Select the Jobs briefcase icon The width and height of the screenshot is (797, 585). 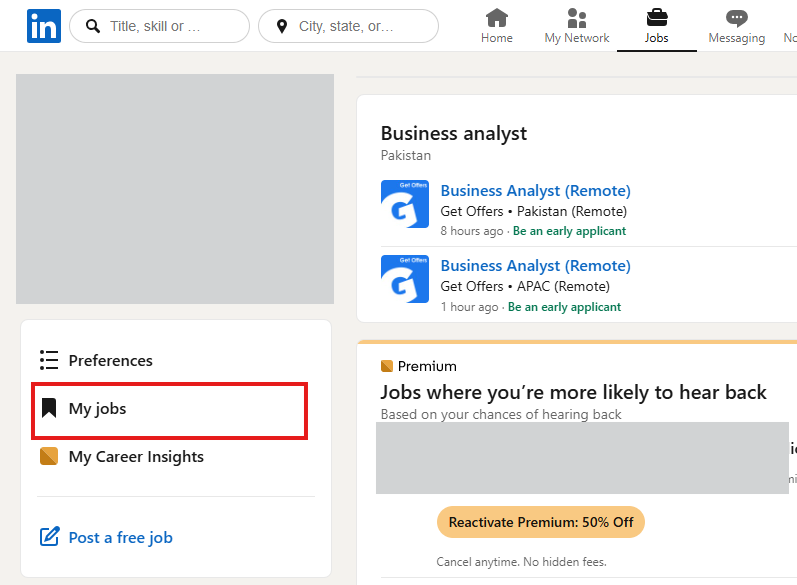[x=656, y=18]
